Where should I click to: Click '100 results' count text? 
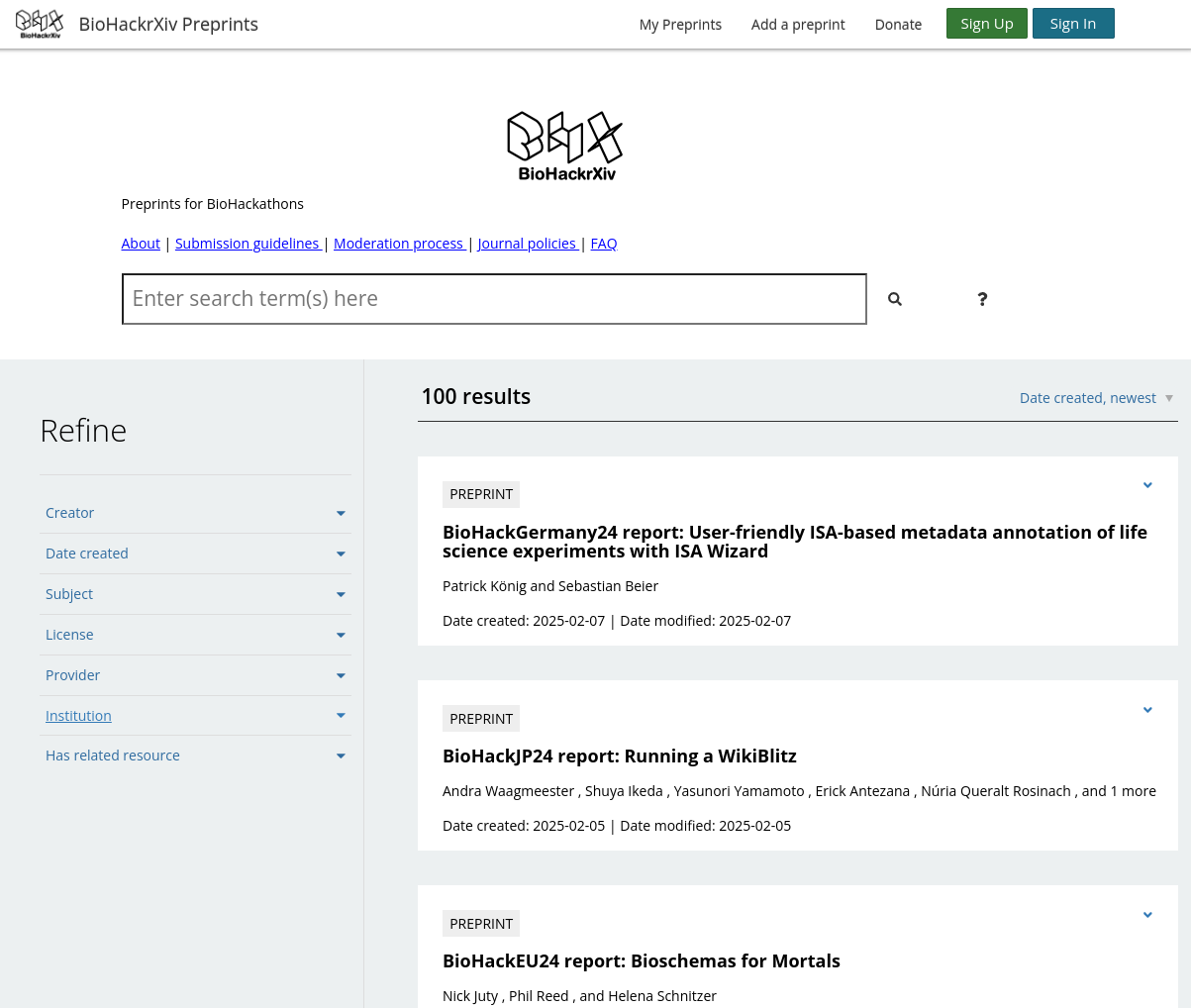[x=476, y=396]
